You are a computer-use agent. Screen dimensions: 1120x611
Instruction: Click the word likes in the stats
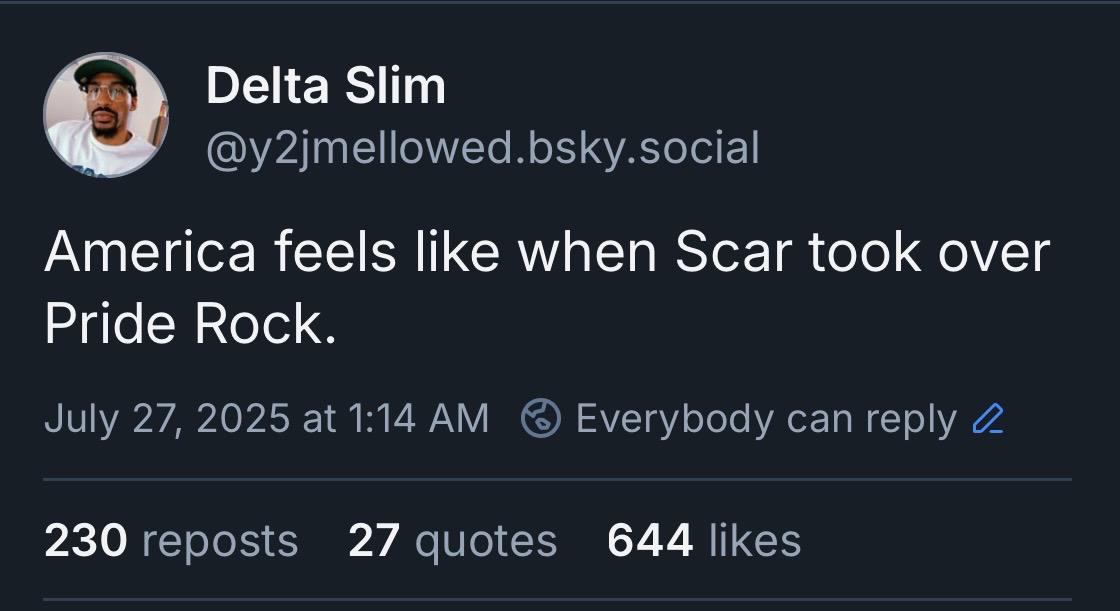coord(755,540)
